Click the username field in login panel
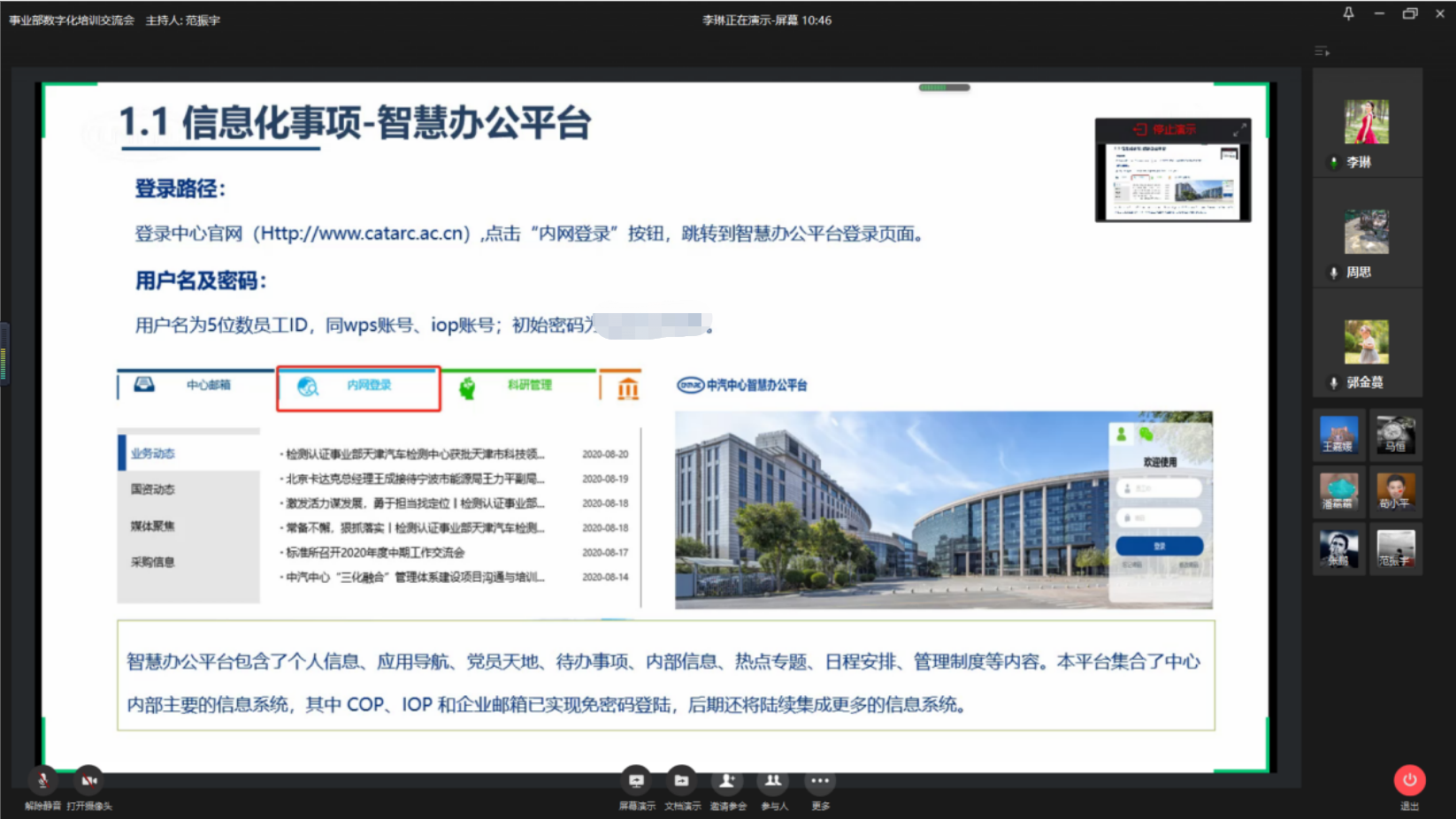 [x=1159, y=488]
